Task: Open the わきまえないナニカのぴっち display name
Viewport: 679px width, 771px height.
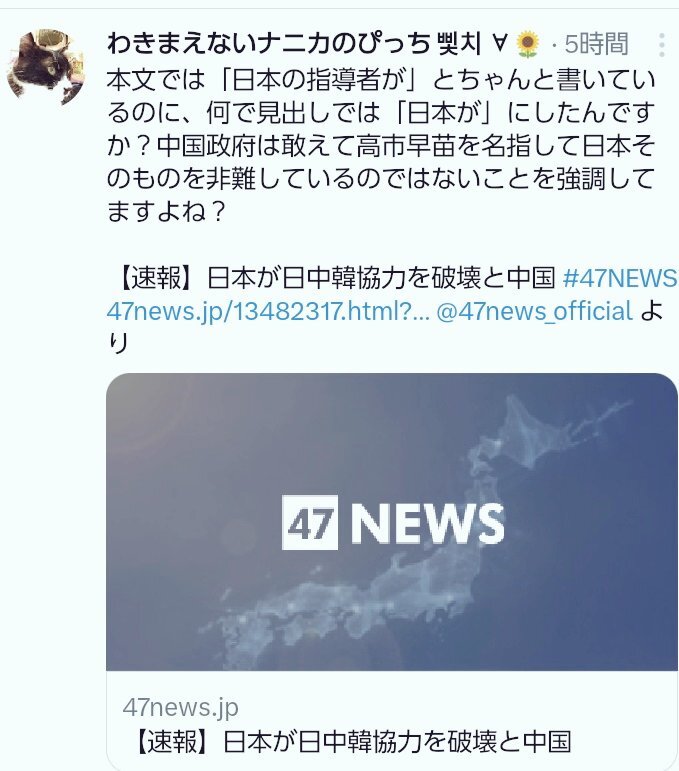Action: pyautogui.click(x=269, y=44)
